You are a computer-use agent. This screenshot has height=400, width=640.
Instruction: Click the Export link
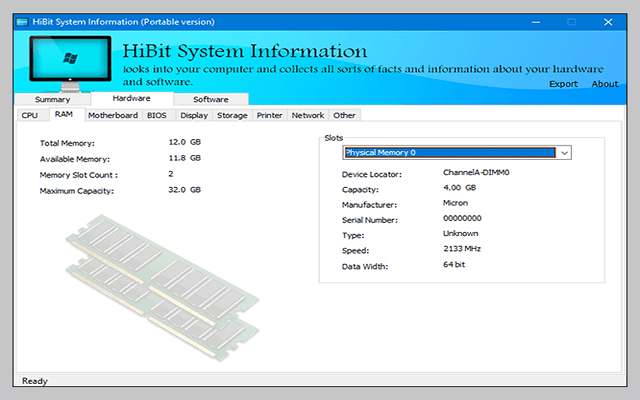(563, 84)
